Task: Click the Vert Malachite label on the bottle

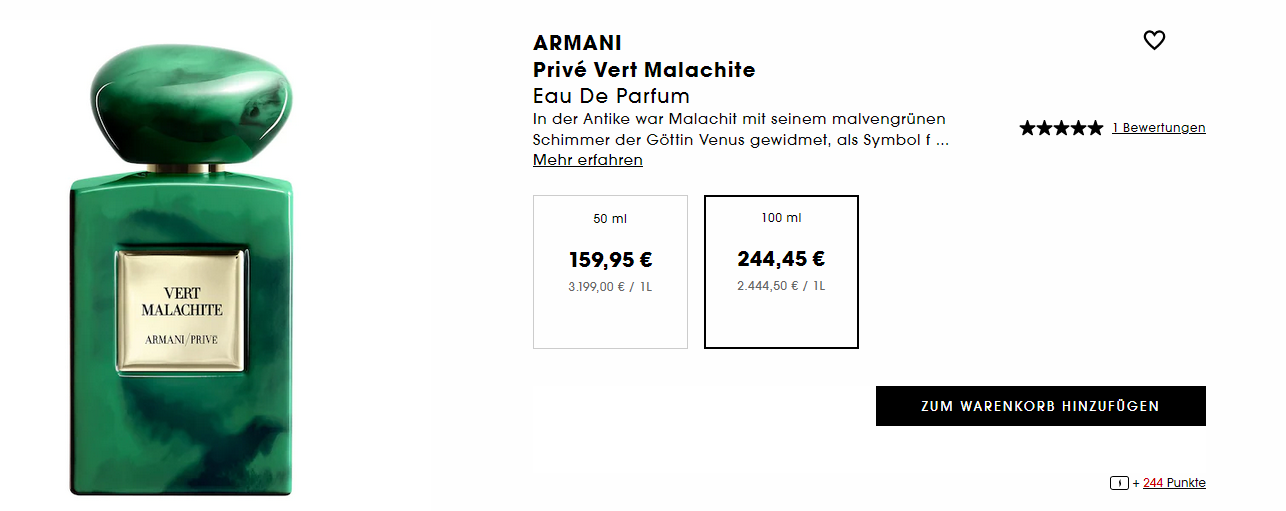Action: [181, 310]
